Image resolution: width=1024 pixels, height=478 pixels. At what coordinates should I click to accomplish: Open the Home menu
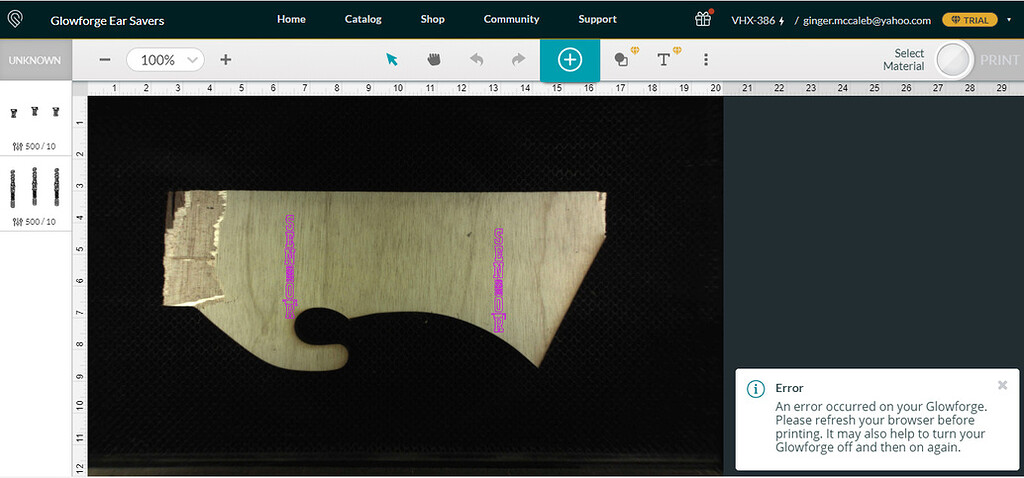(x=291, y=20)
